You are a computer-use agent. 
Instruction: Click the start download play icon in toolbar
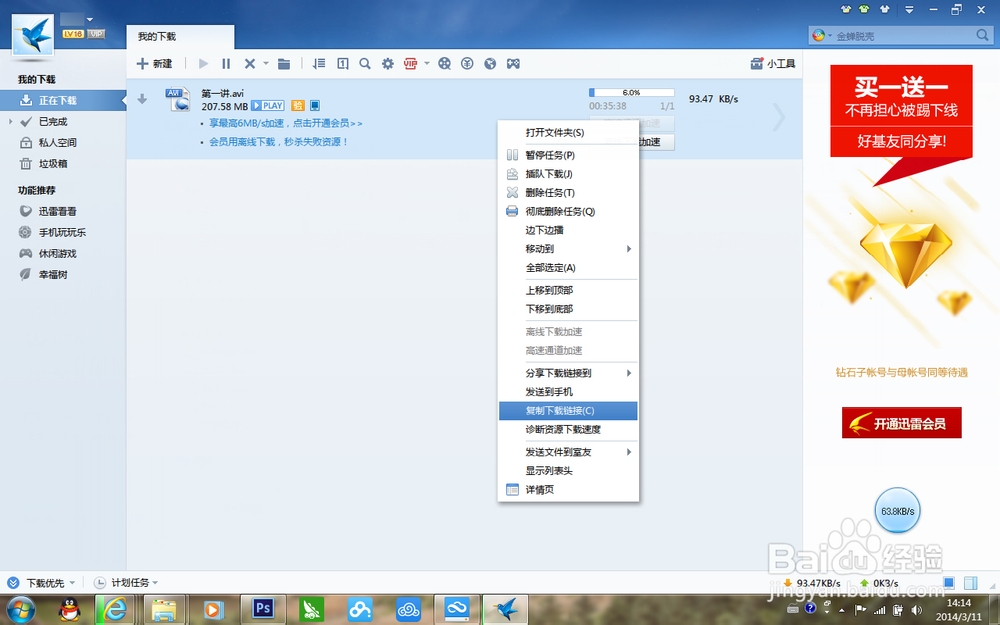203,64
